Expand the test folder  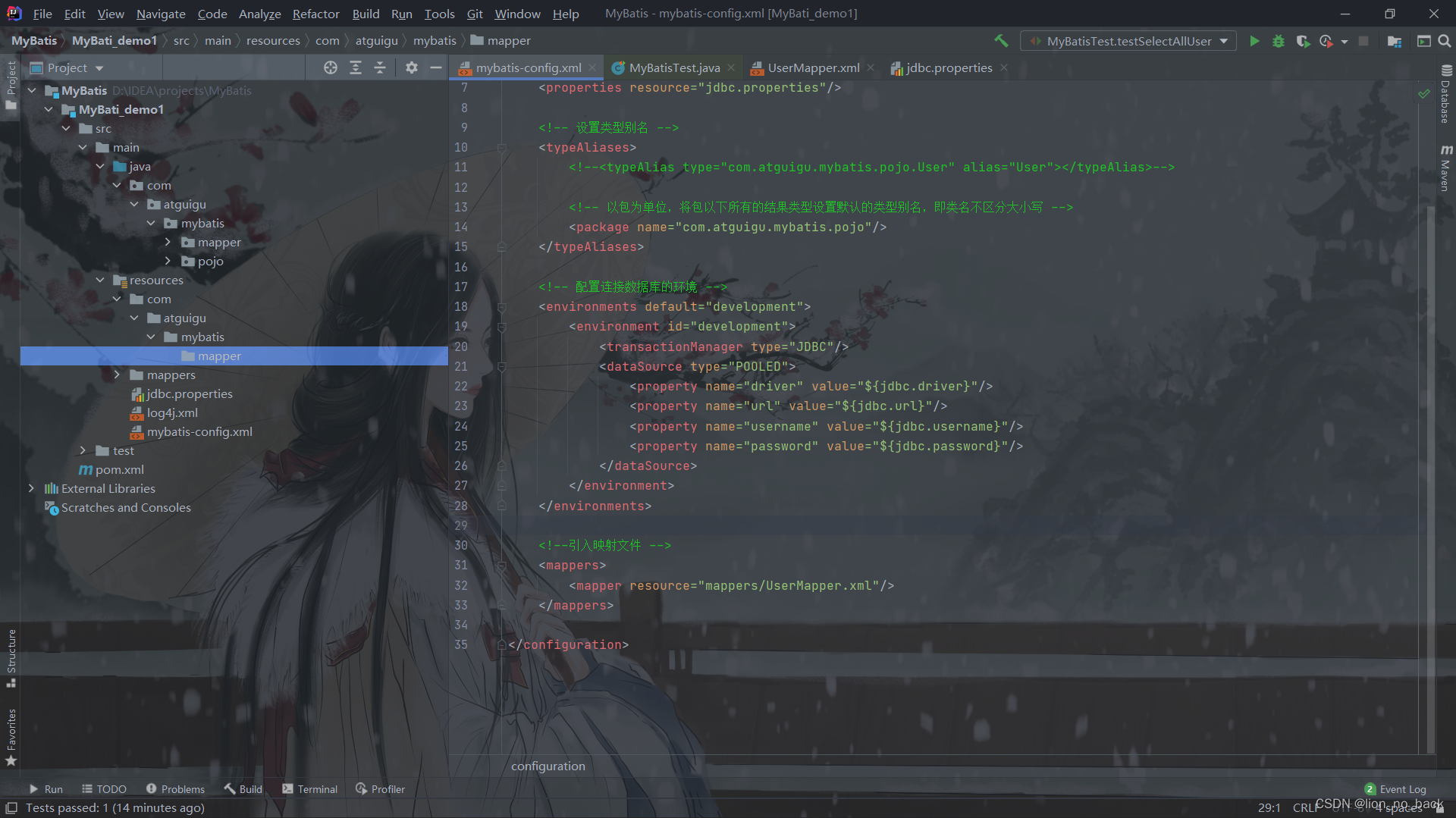[x=83, y=450]
